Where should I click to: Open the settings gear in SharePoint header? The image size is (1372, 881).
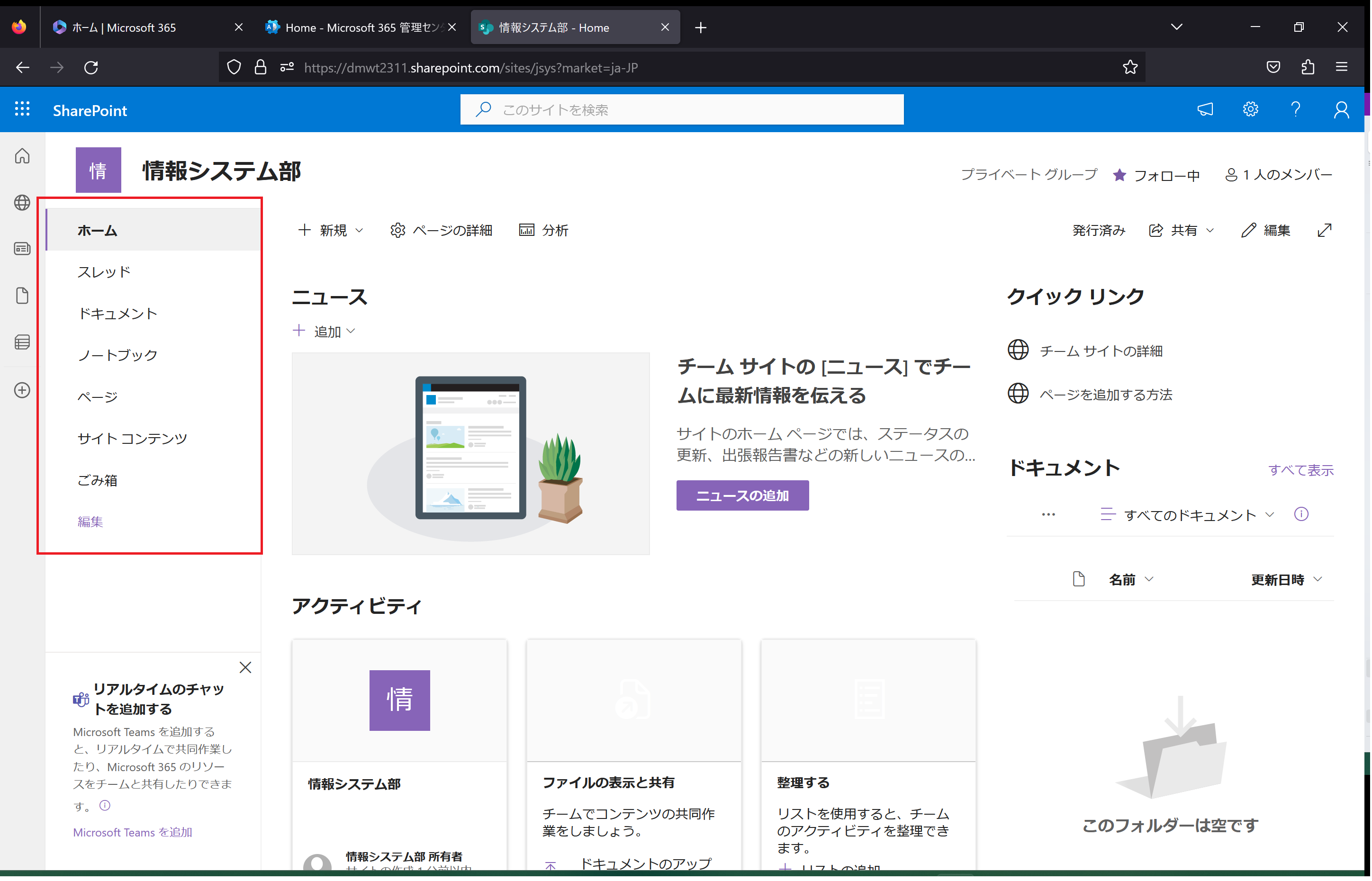coord(1250,109)
